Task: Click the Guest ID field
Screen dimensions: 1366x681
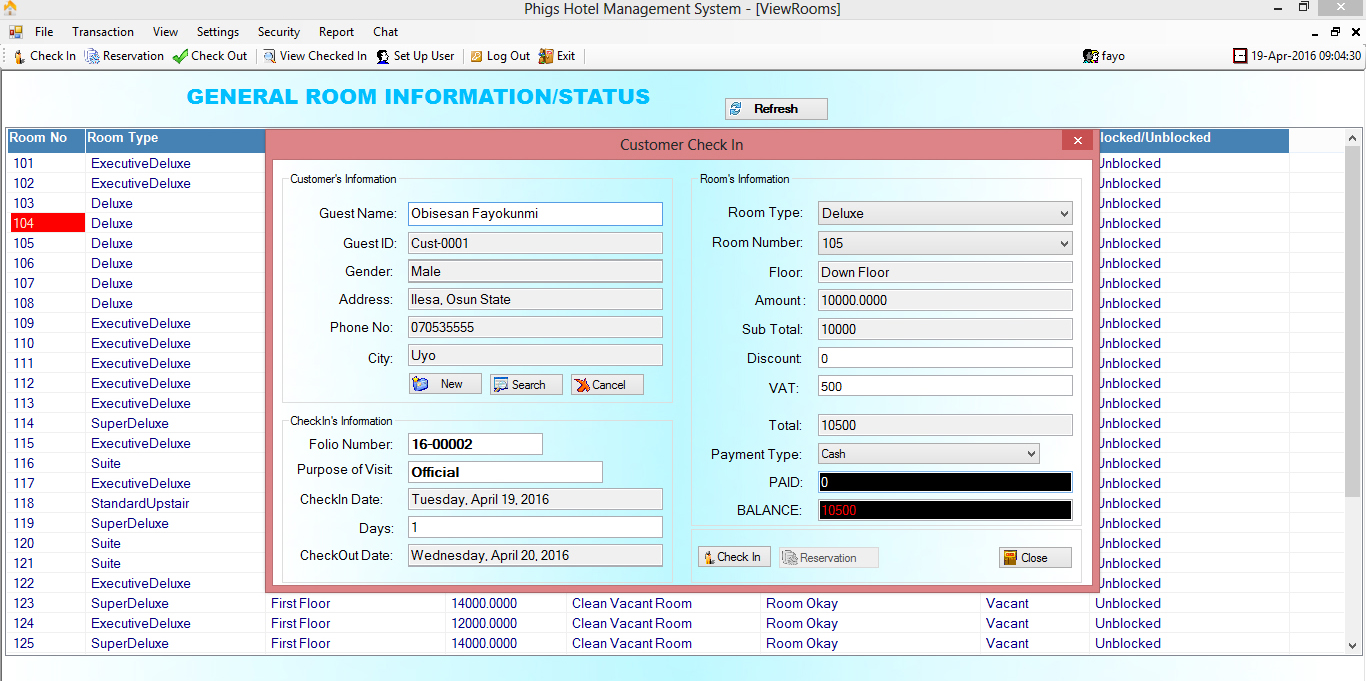Action: (535, 243)
